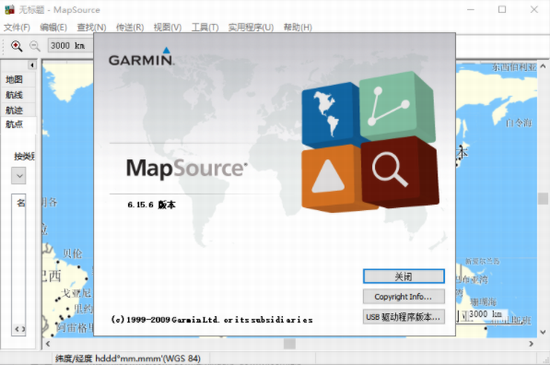Viewport: 550px width, 365px height.
Task: Click the blue world map cube icon
Action: tap(331, 114)
